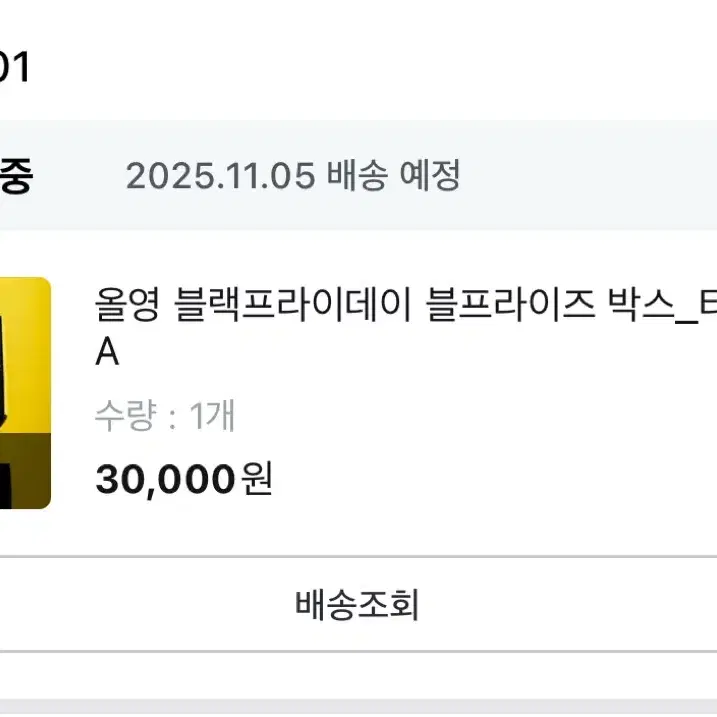Tap the 배송 예정 status text

tap(393, 175)
